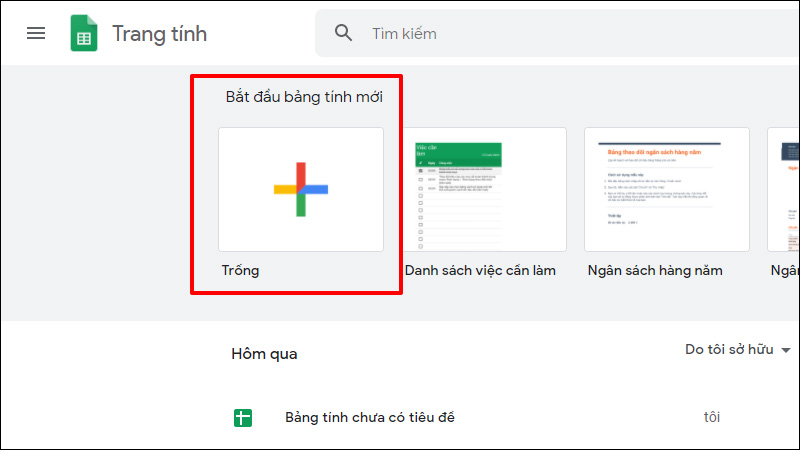This screenshot has height=450, width=800.
Task: Open the Danh sách việc cần làm template
Action: click(x=485, y=189)
